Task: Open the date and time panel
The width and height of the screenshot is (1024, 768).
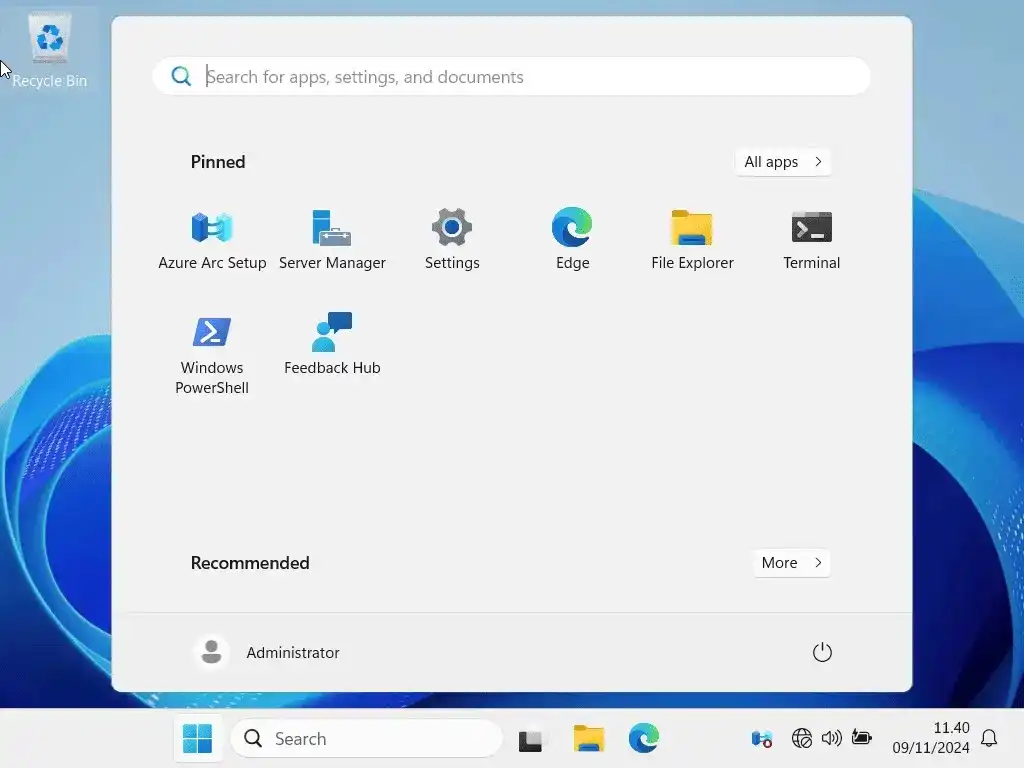Action: pyautogui.click(x=931, y=738)
